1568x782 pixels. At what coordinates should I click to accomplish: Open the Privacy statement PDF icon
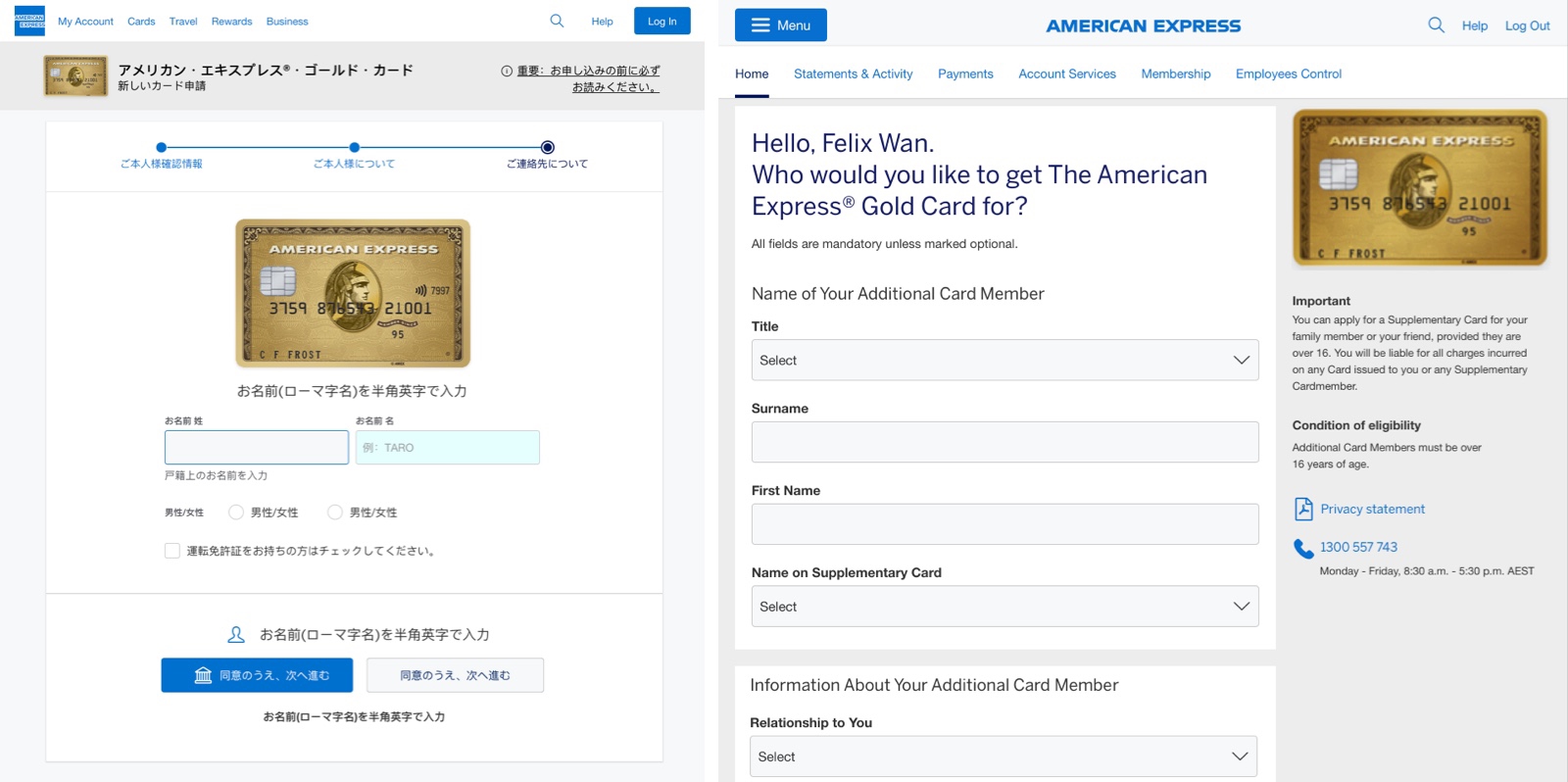tap(1303, 509)
